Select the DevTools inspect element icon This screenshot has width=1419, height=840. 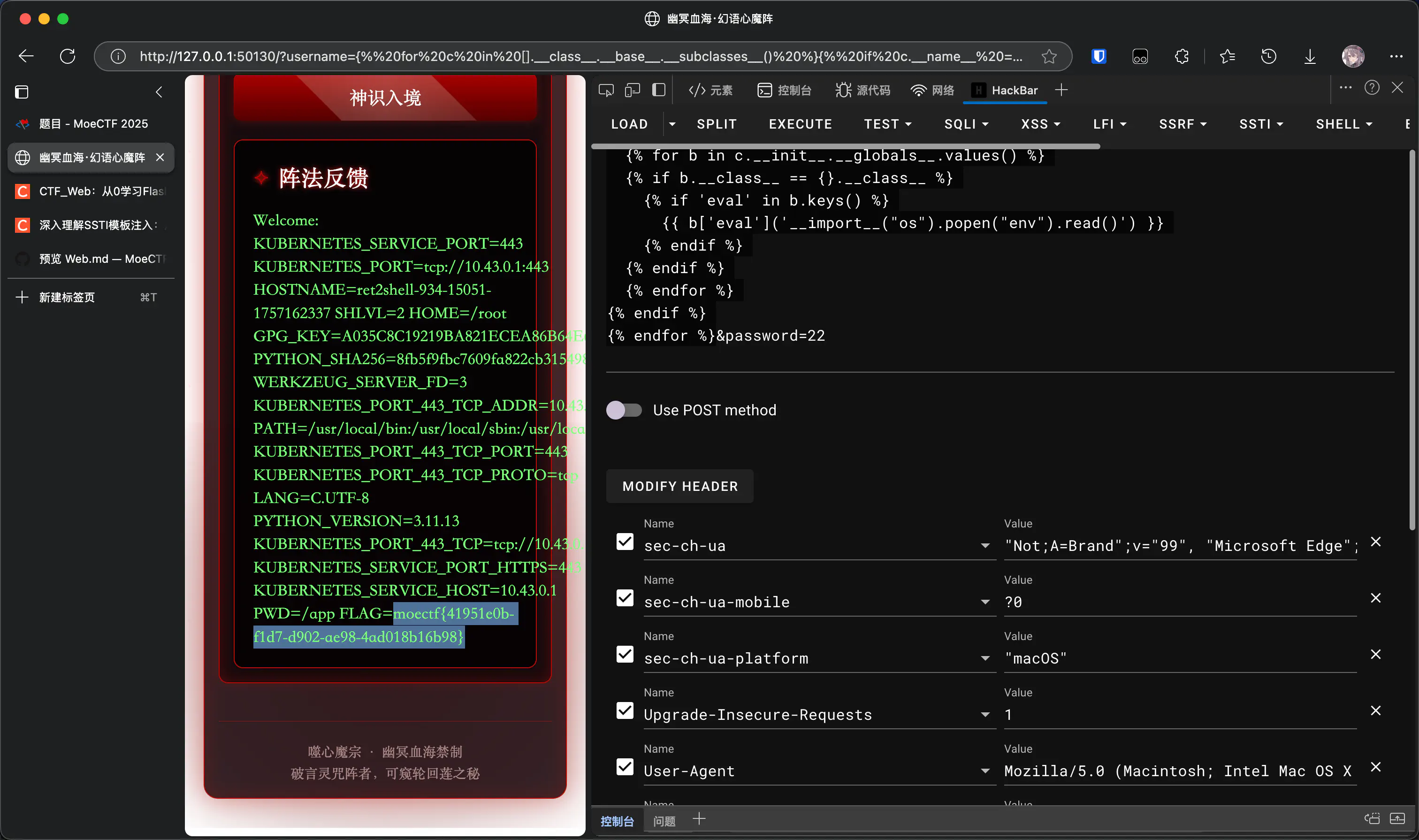pos(606,90)
